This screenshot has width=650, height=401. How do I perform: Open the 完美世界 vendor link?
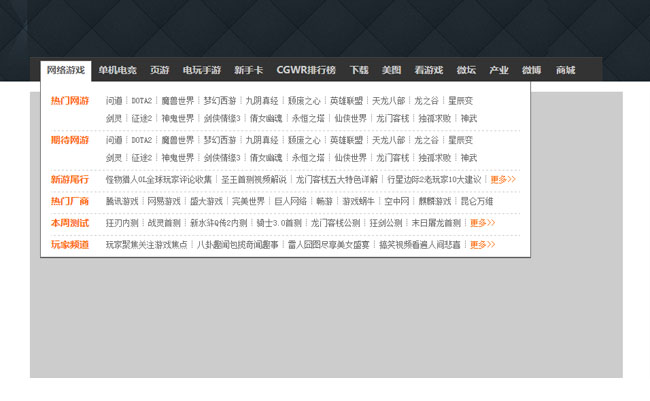(x=248, y=202)
